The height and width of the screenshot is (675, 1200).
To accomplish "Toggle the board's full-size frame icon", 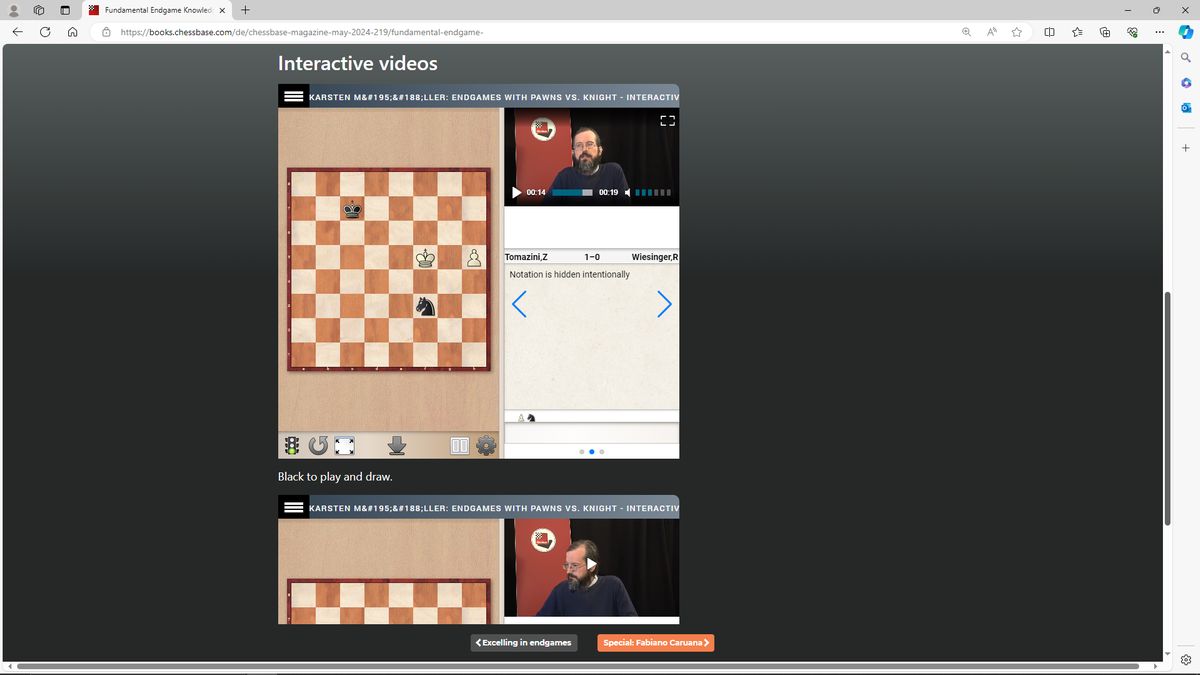I will tap(343, 446).
